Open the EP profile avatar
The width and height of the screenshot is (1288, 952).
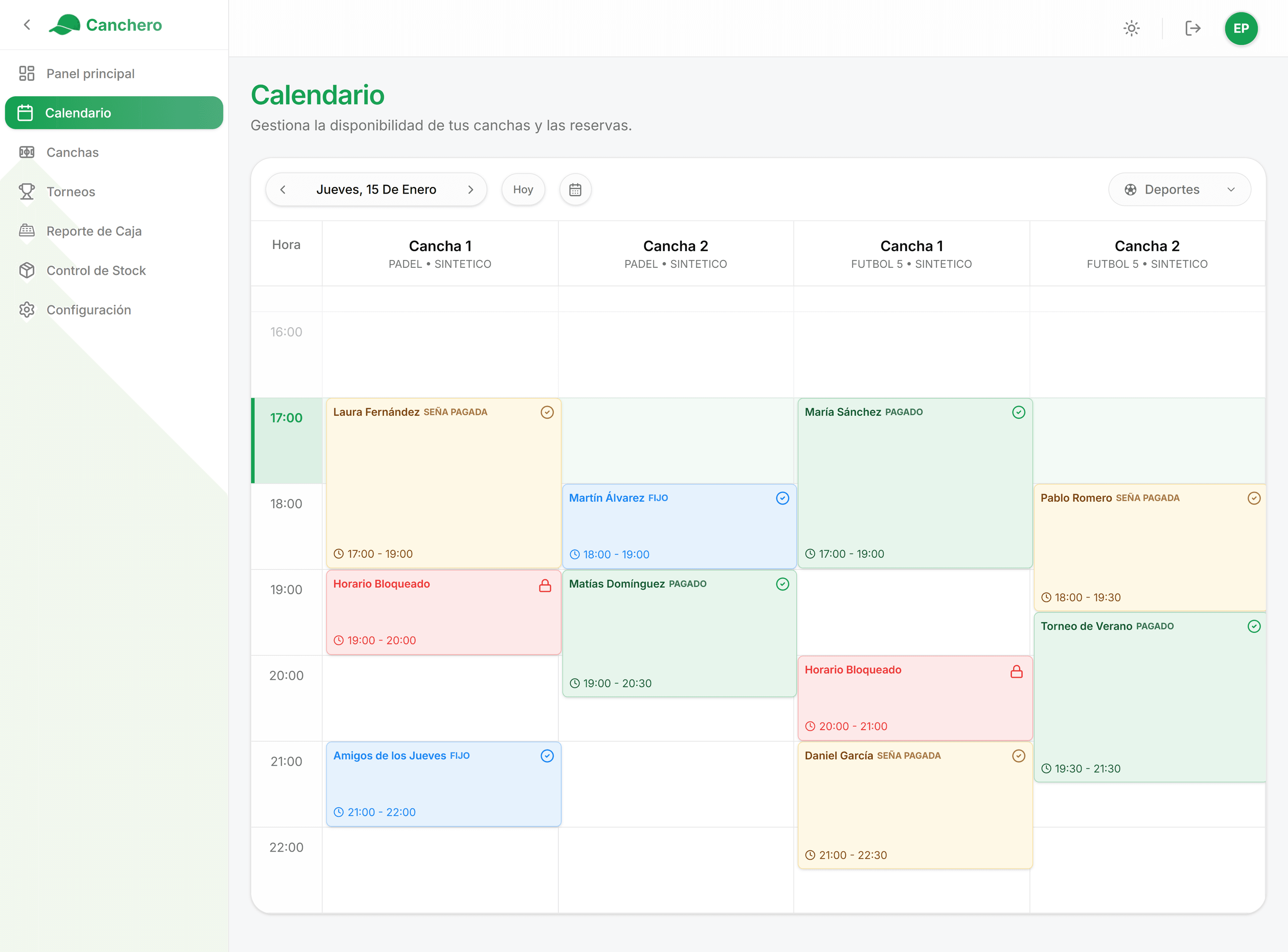point(1241,28)
